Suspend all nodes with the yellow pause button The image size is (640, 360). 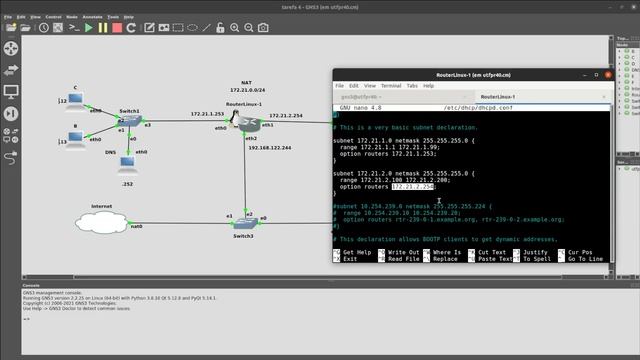(103, 27)
